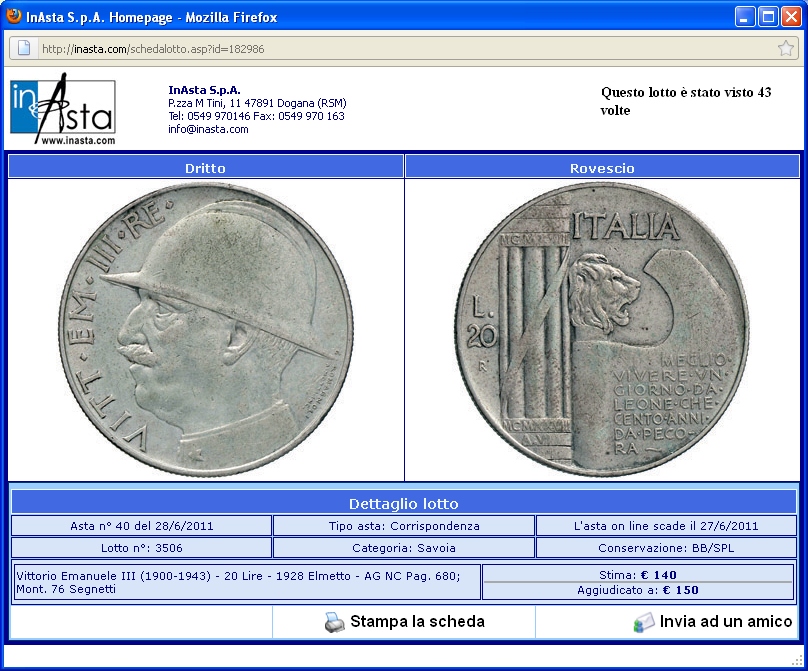808x671 pixels.
Task: Minimize the Firefox window
Action: click(746, 17)
